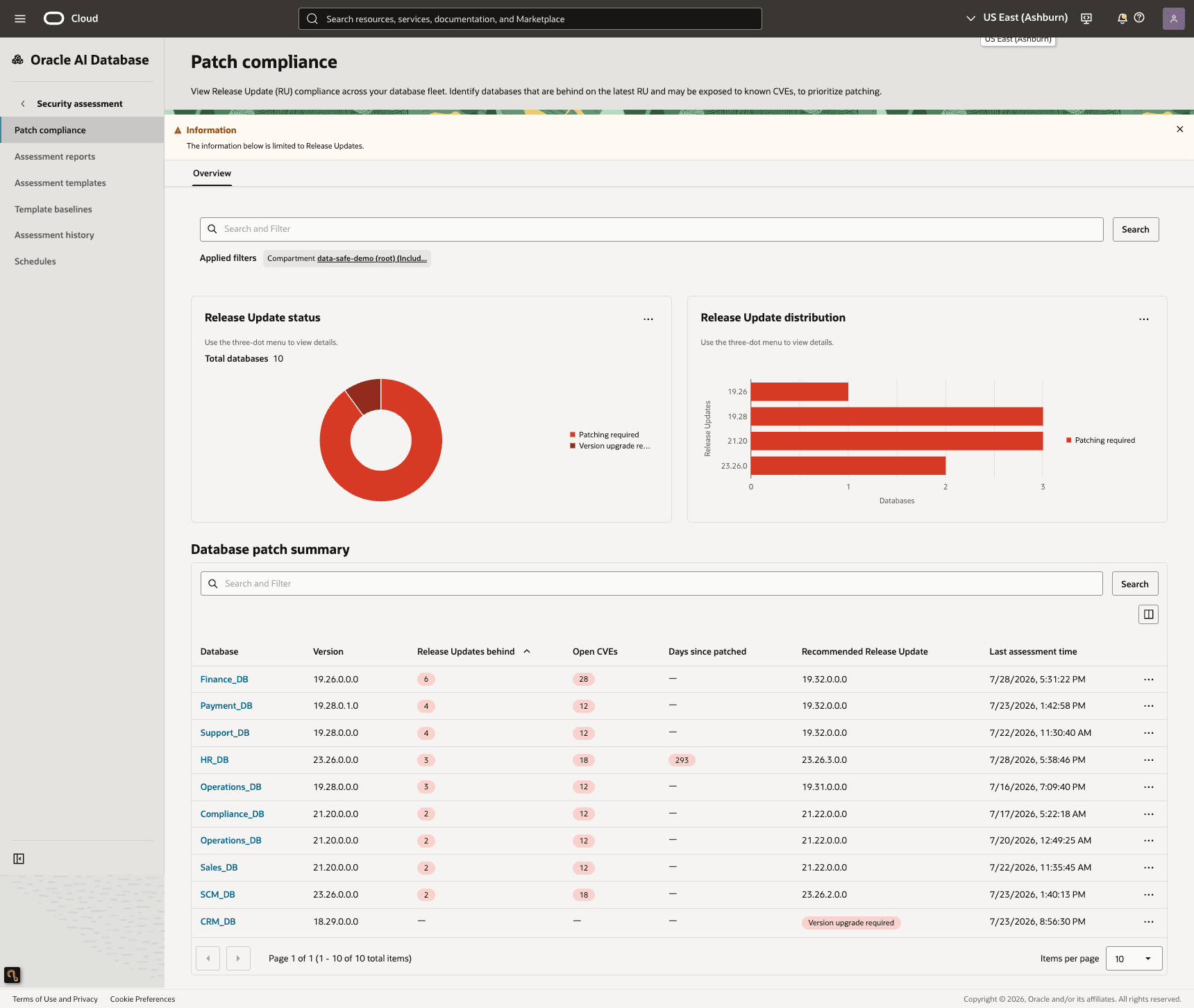
Task: Open column chooser icon above table
Action: coord(1148,614)
